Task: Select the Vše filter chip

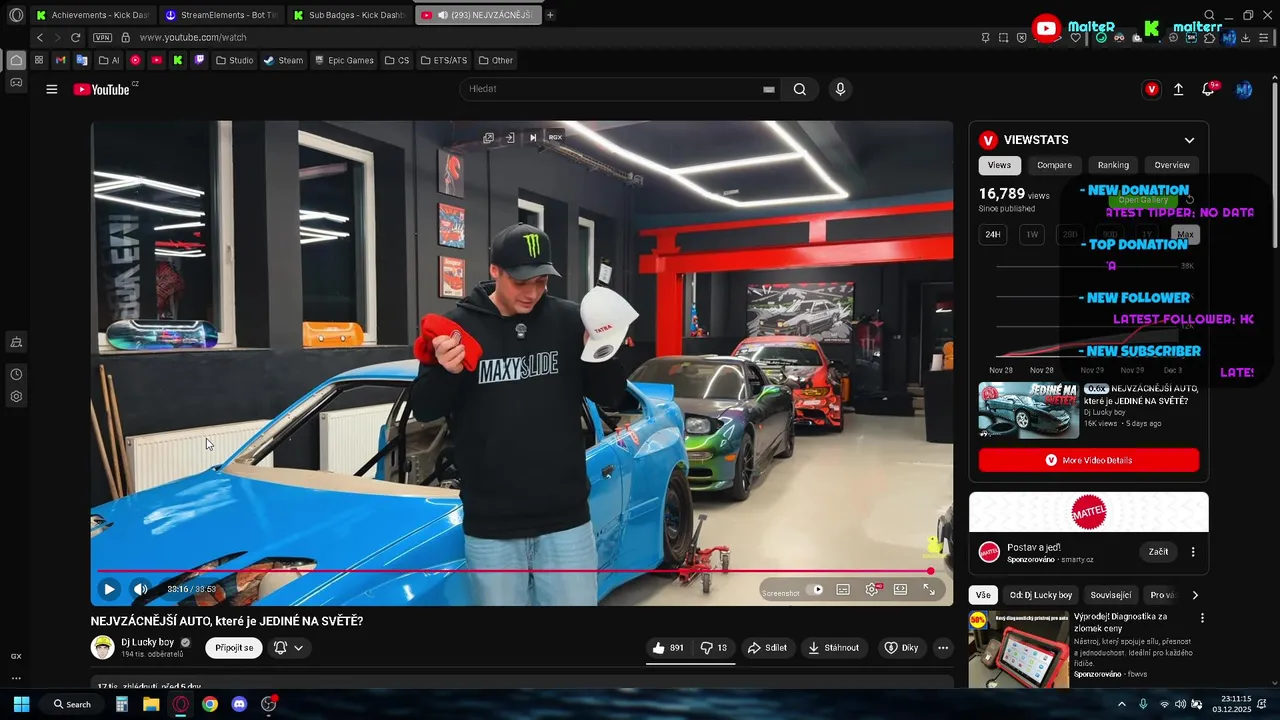Action: click(983, 595)
